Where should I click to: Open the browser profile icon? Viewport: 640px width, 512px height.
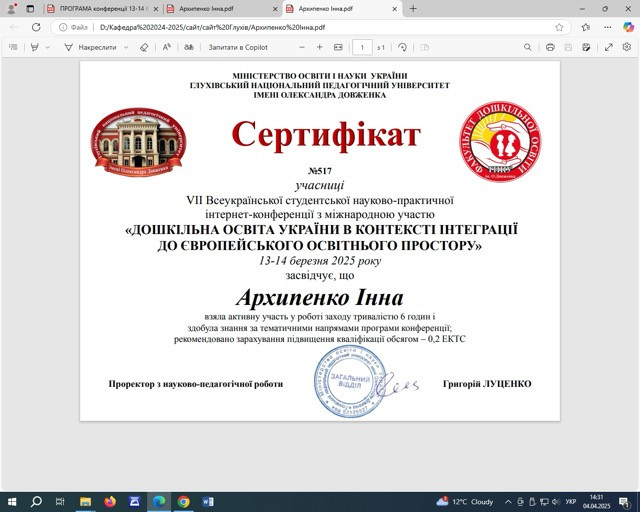pyautogui.click(x=12, y=9)
